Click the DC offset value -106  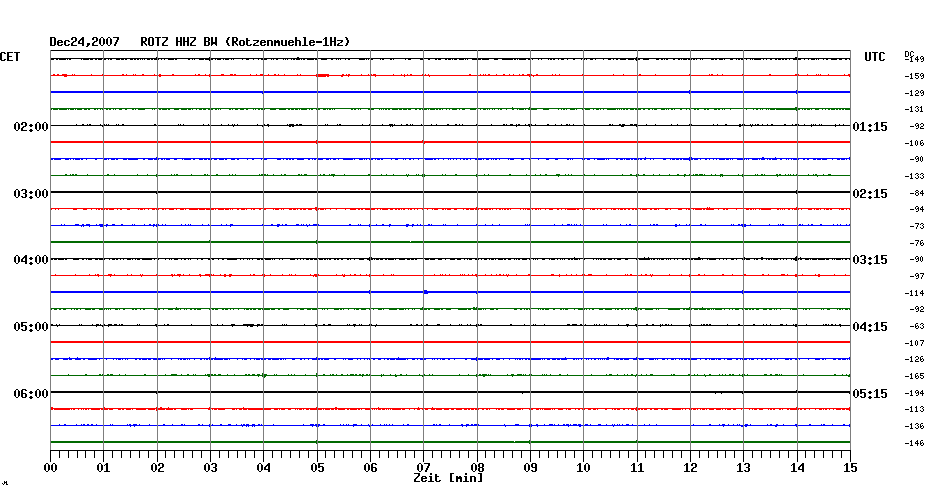coord(915,144)
